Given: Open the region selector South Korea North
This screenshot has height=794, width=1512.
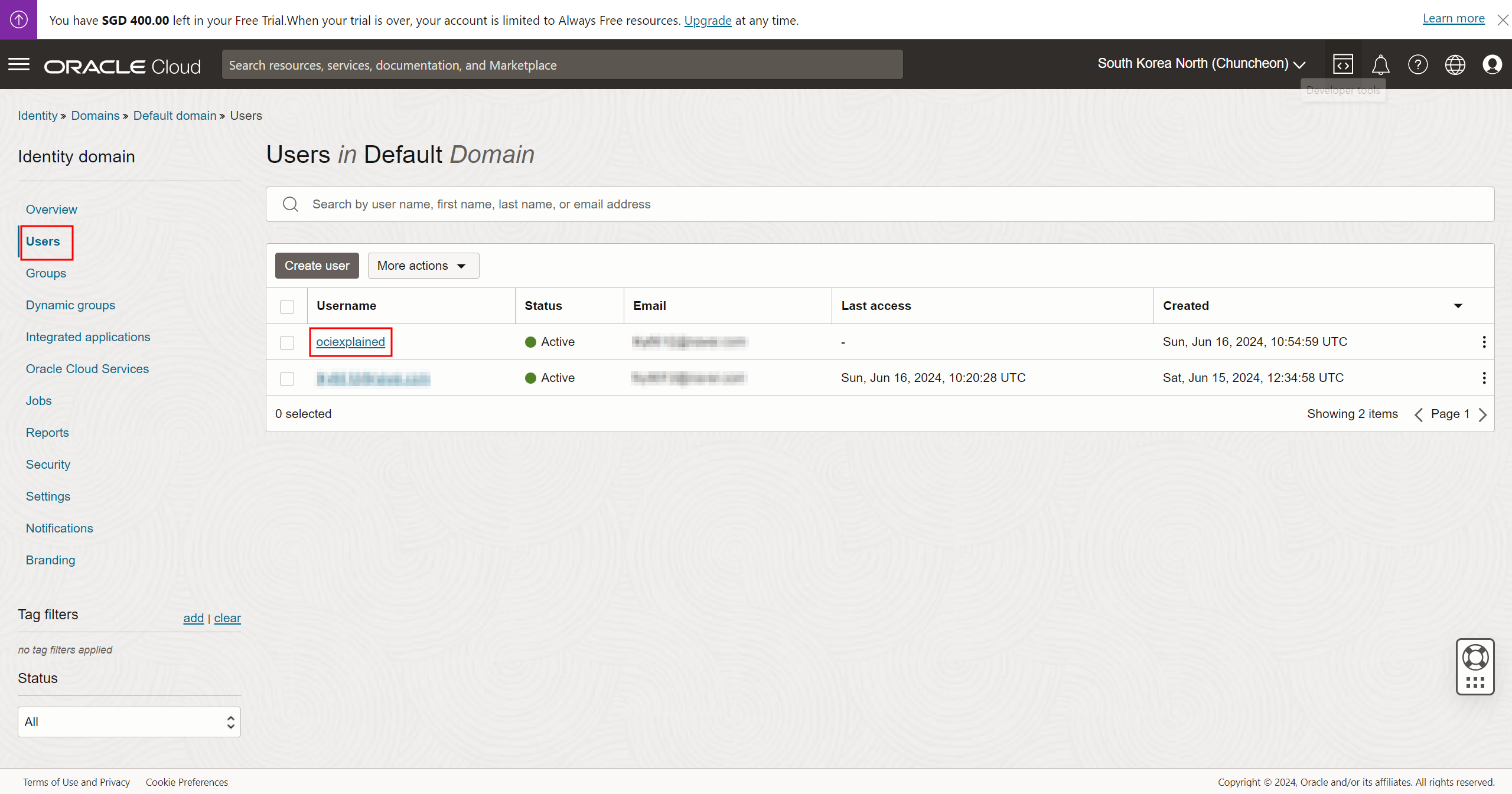Looking at the screenshot, I should tap(1201, 64).
